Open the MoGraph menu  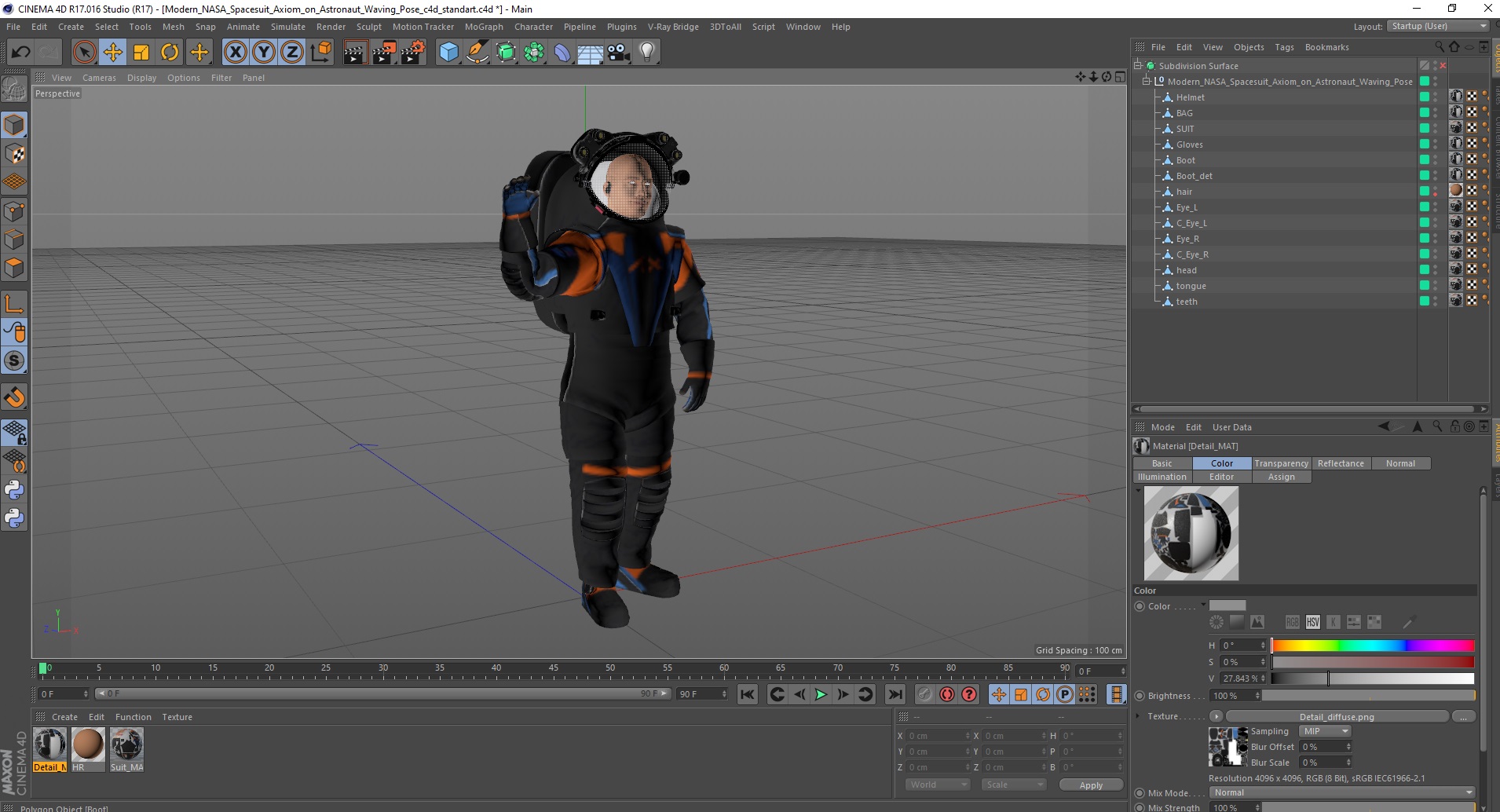click(x=484, y=27)
